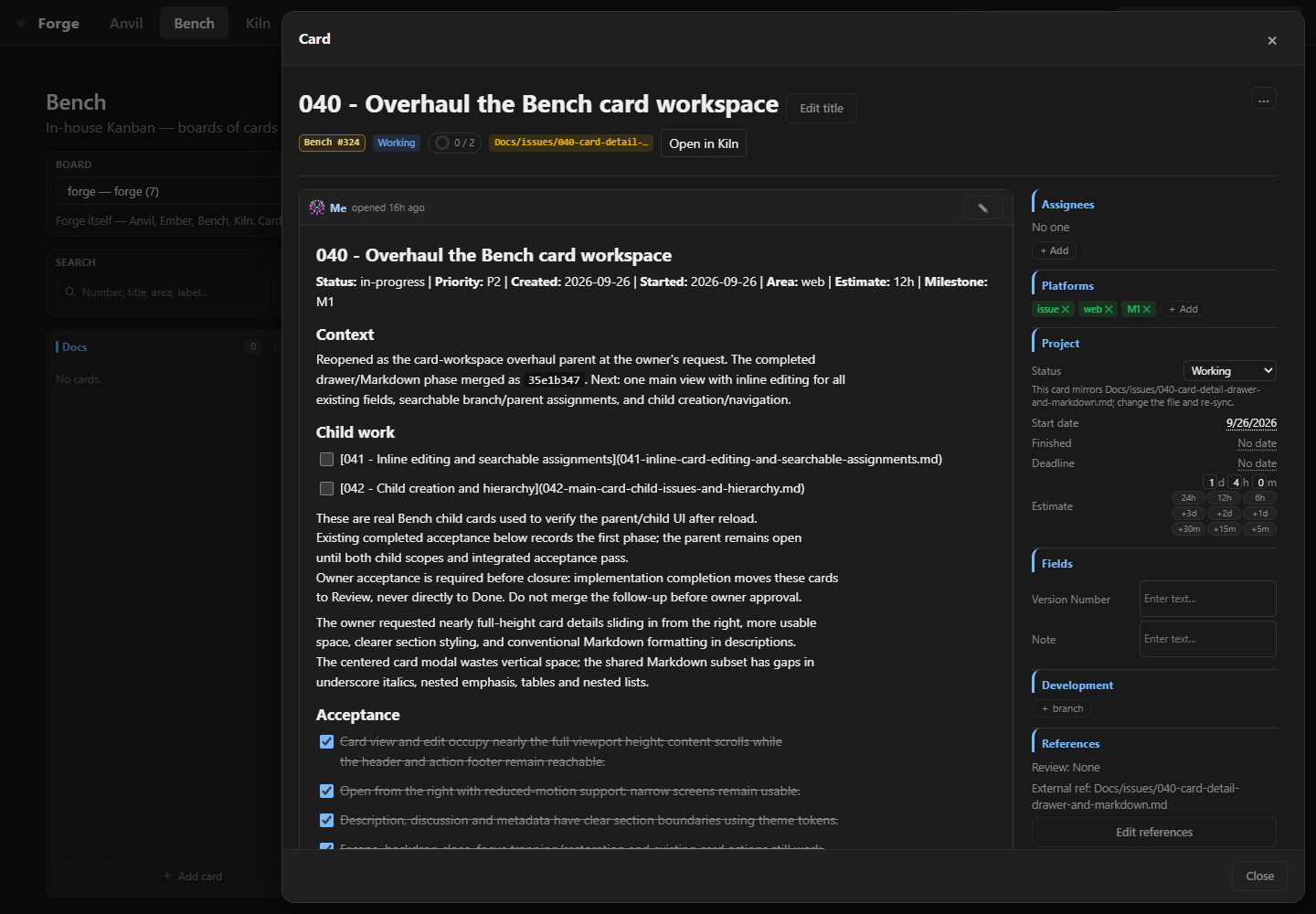Screen dimensions: 1316x914
Task: Set the estimate to 24h preset
Action: [x=1188, y=498]
